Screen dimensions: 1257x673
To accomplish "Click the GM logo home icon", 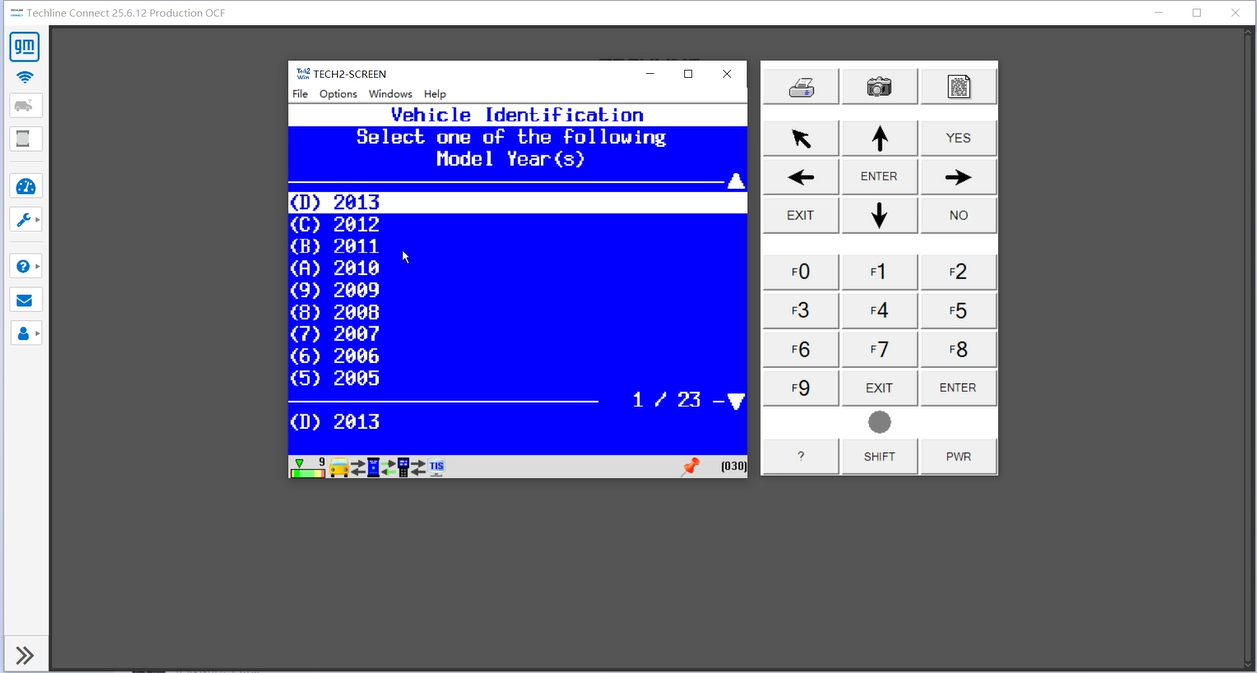I will pos(25,47).
